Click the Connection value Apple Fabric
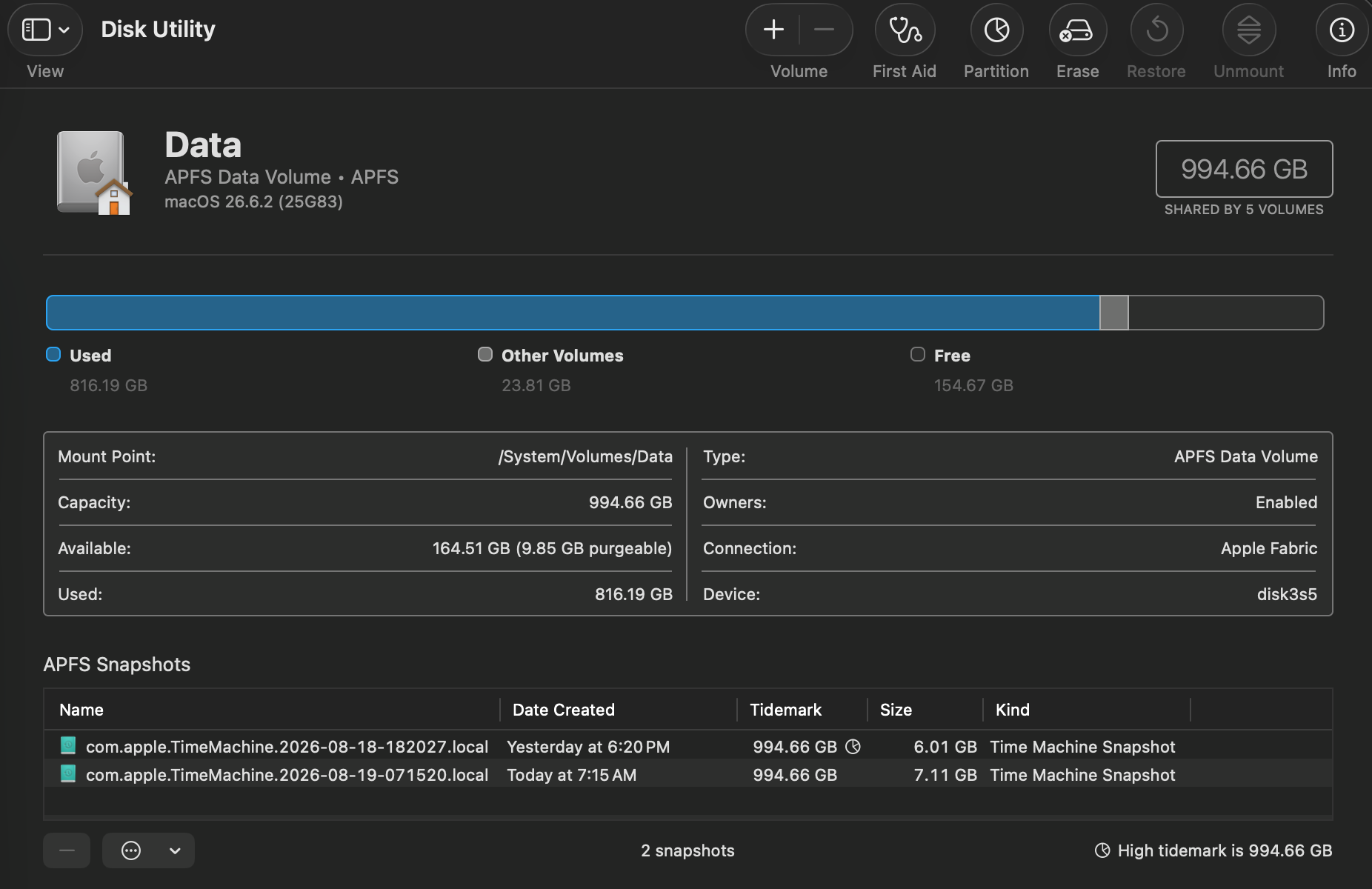The image size is (1372, 889). 1269,548
